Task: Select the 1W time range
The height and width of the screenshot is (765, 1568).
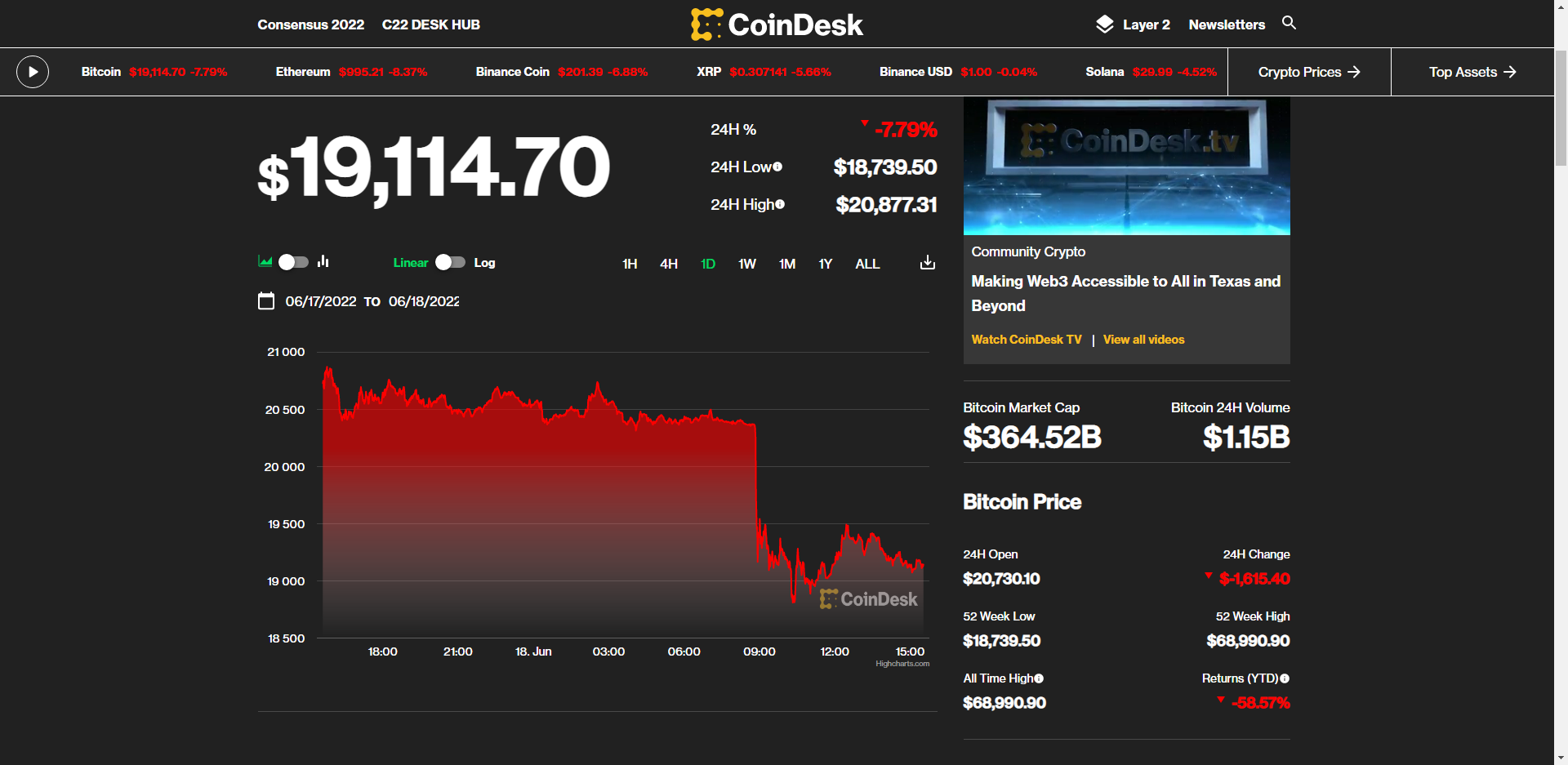Action: [x=746, y=264]
